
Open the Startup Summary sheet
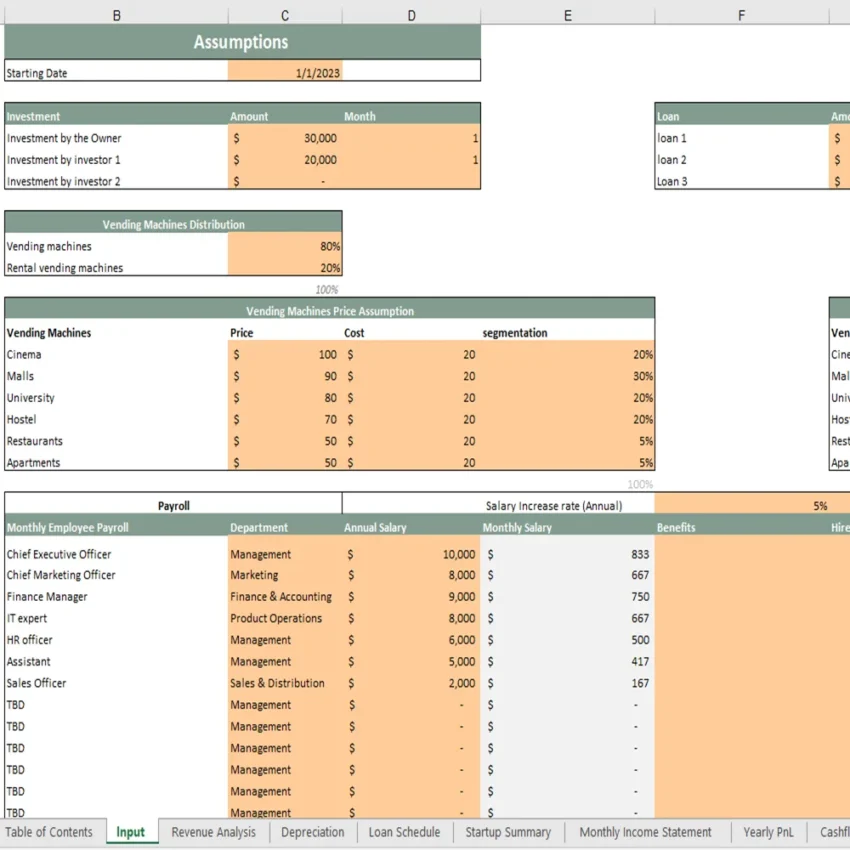coord(507,831)
